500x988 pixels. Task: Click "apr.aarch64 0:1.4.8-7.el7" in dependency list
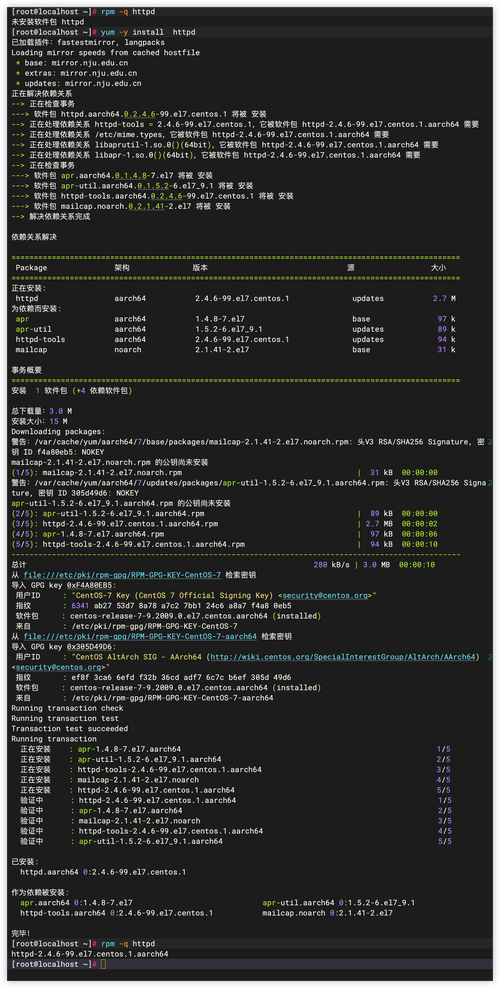[76, 903]
